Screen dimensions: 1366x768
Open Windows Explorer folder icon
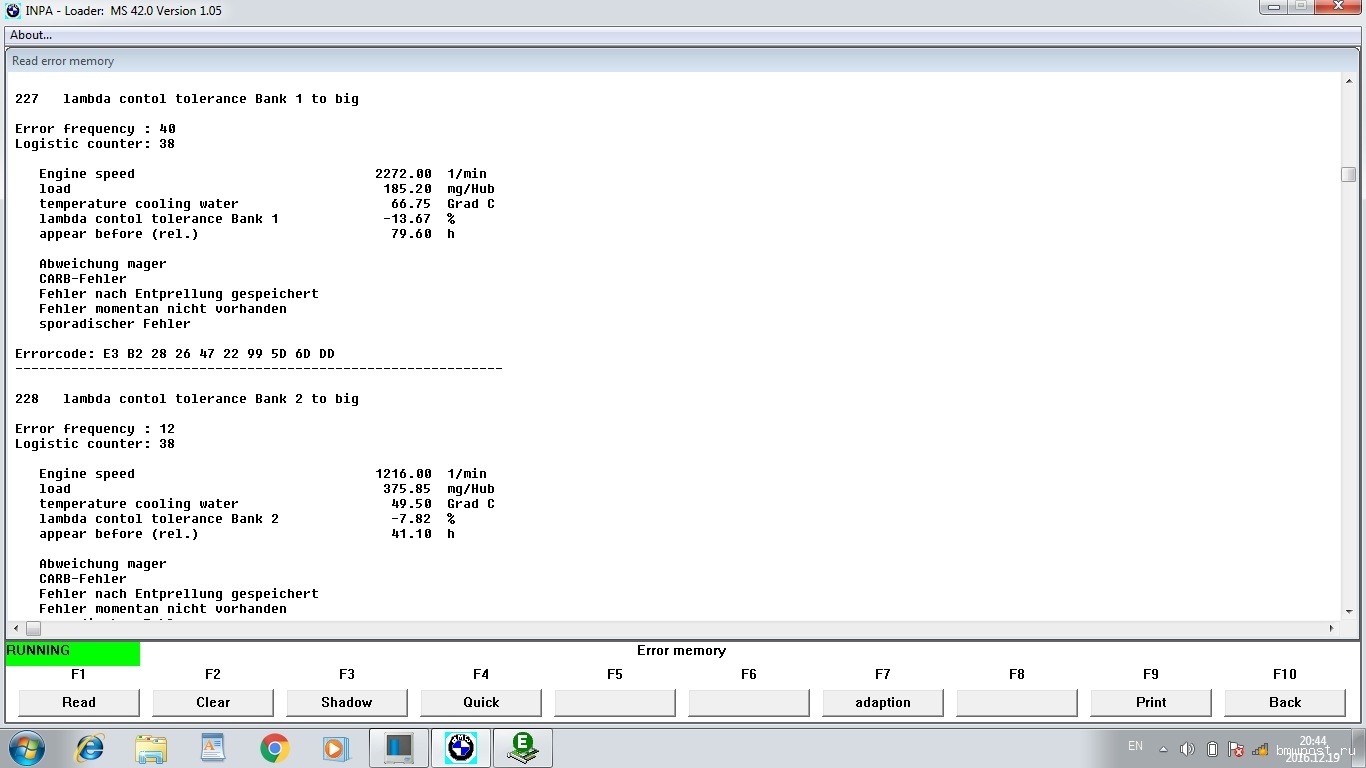point(151,748)
